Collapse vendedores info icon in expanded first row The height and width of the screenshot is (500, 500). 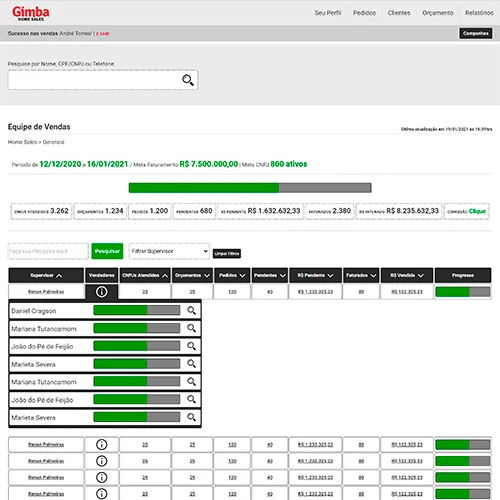pos(102,292)
